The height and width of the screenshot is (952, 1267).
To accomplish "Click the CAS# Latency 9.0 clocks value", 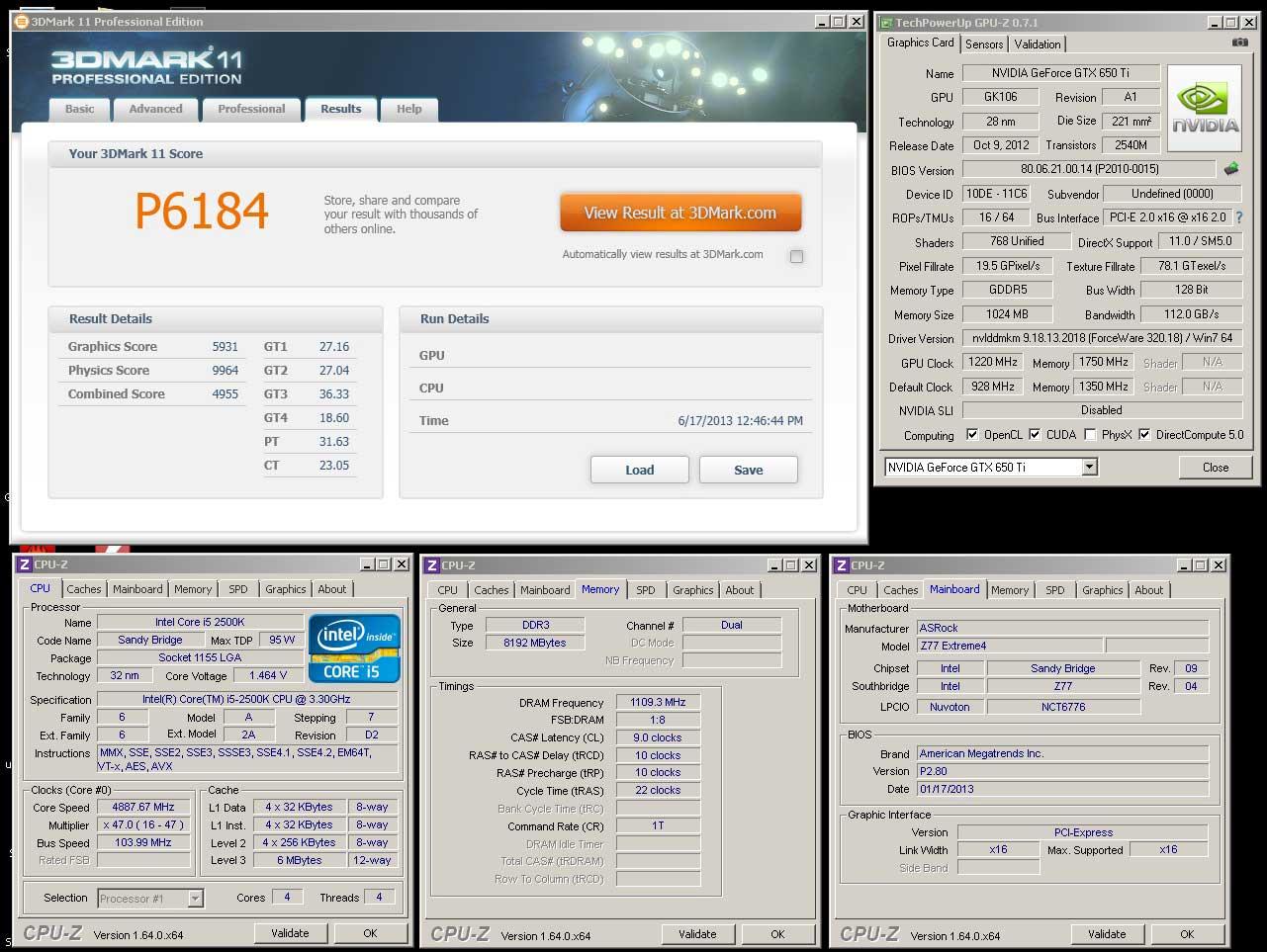I will click(x=659, y=738).
